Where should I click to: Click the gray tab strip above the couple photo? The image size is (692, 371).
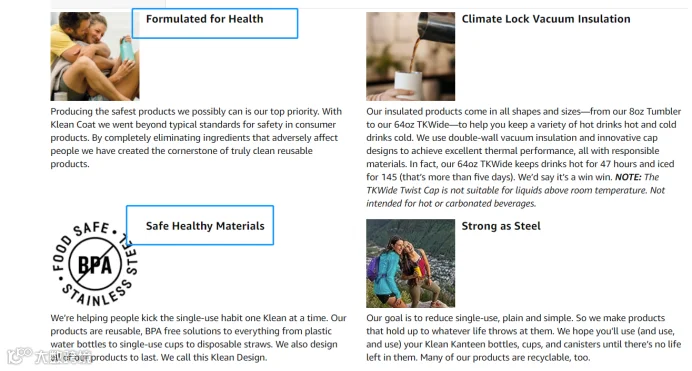[108, 4]
